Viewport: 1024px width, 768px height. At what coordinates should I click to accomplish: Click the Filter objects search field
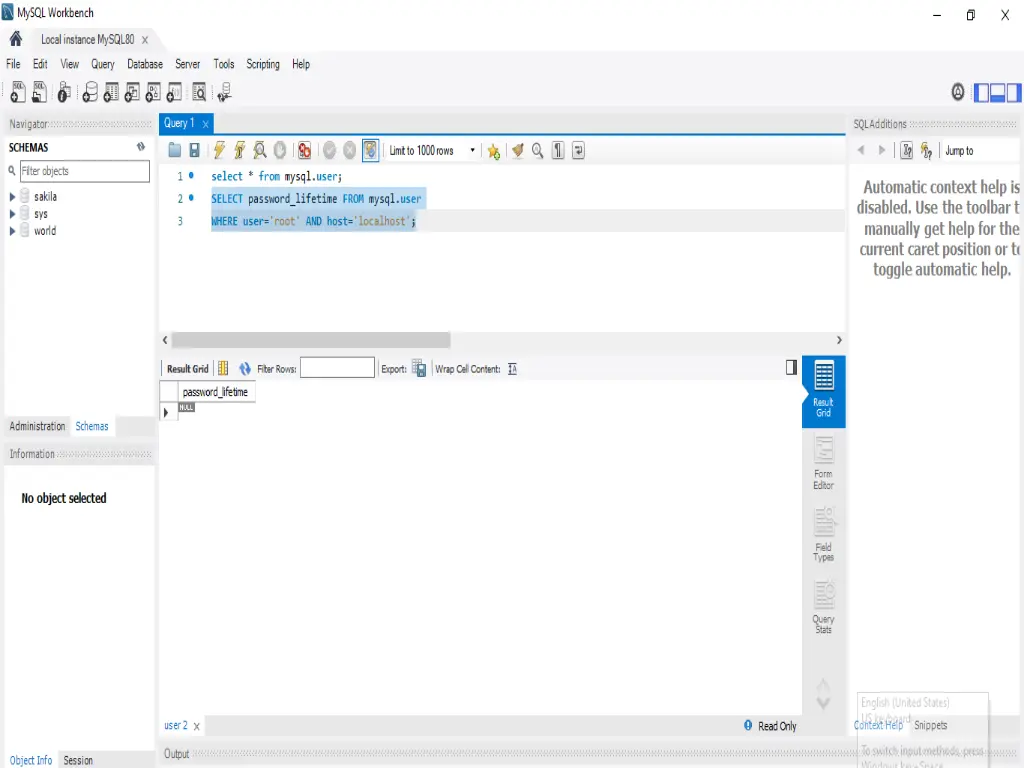point(85,171)
